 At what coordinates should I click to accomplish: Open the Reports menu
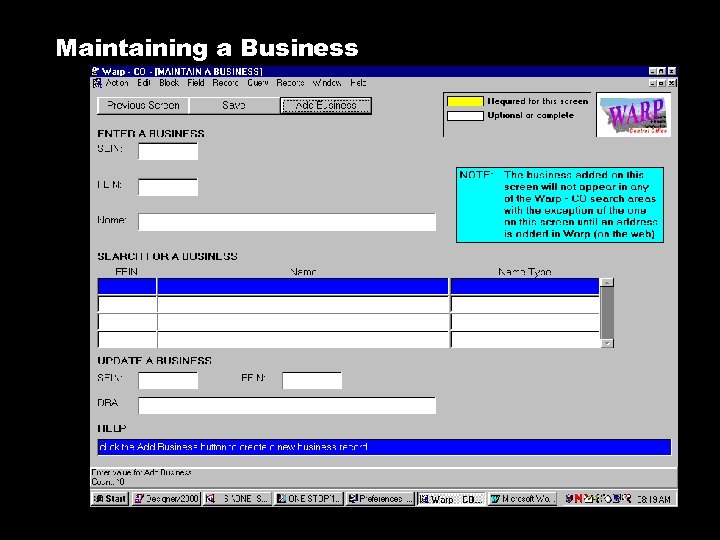point(290,83)
